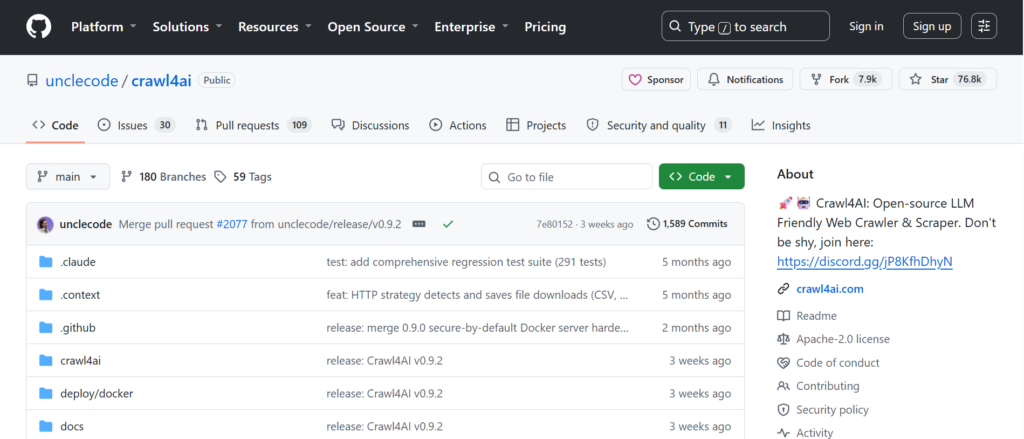The height and width of the screenshot is (439, 1024).
Task: Open the Actions tab
Action: click(458, 125)
